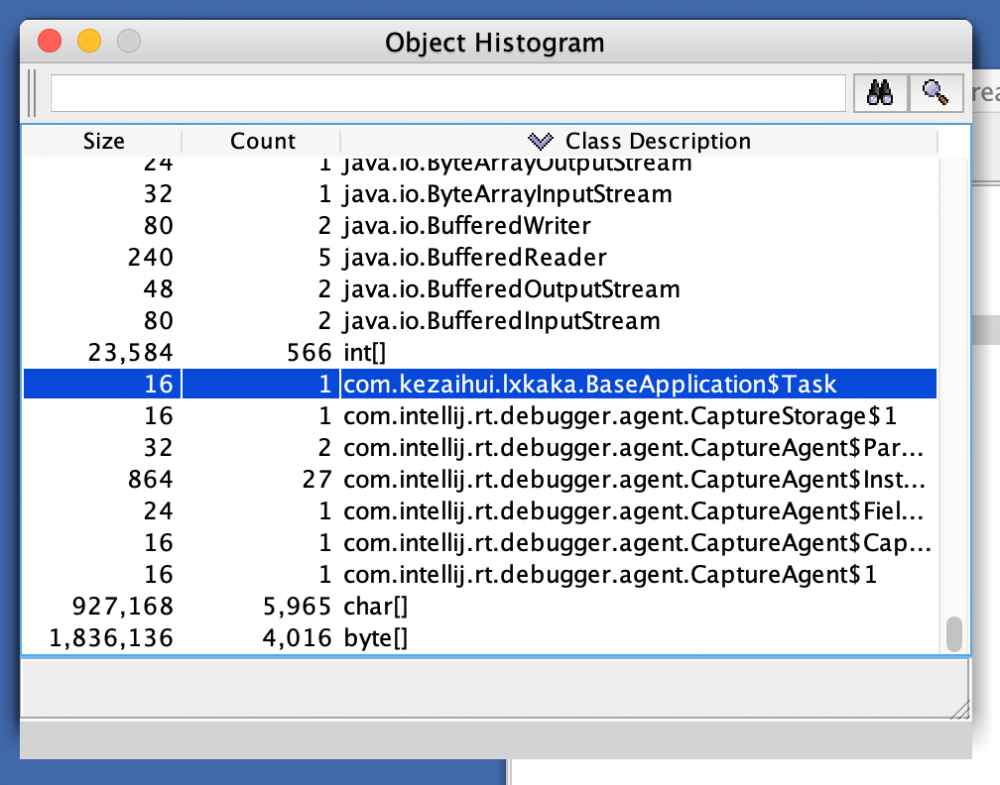Select the char[] class row
Viewport: 1000px width, 785px height.
(x=480, y=606)
